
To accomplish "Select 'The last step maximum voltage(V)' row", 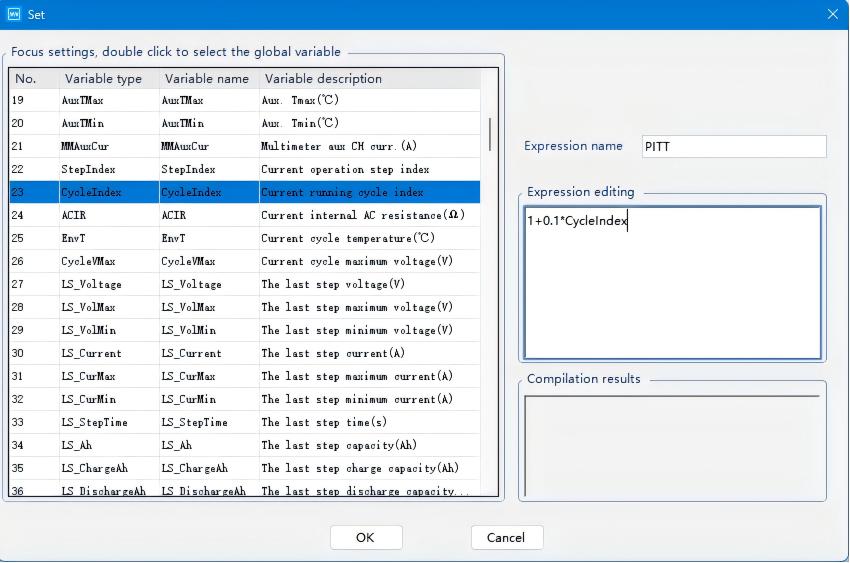I will (x=370, y=307).
